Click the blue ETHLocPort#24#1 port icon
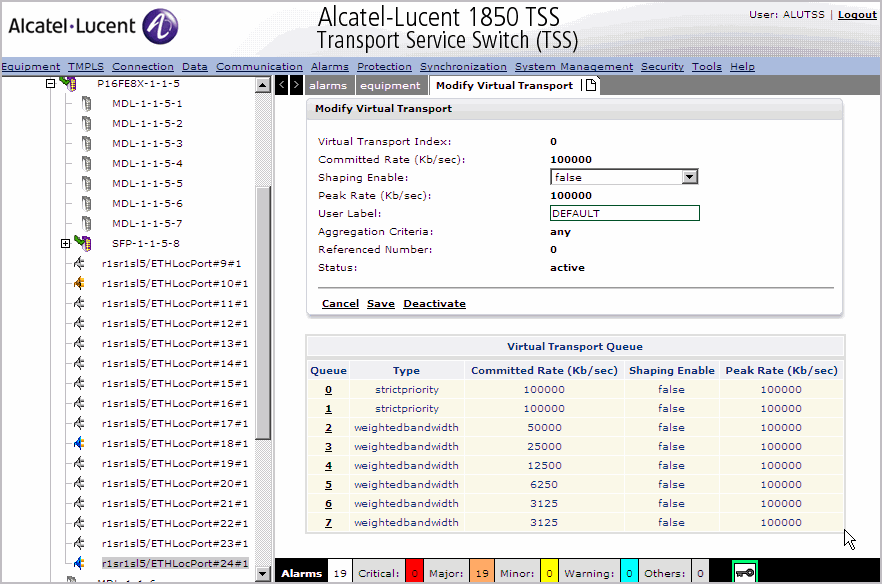 (x=79, y=563)
